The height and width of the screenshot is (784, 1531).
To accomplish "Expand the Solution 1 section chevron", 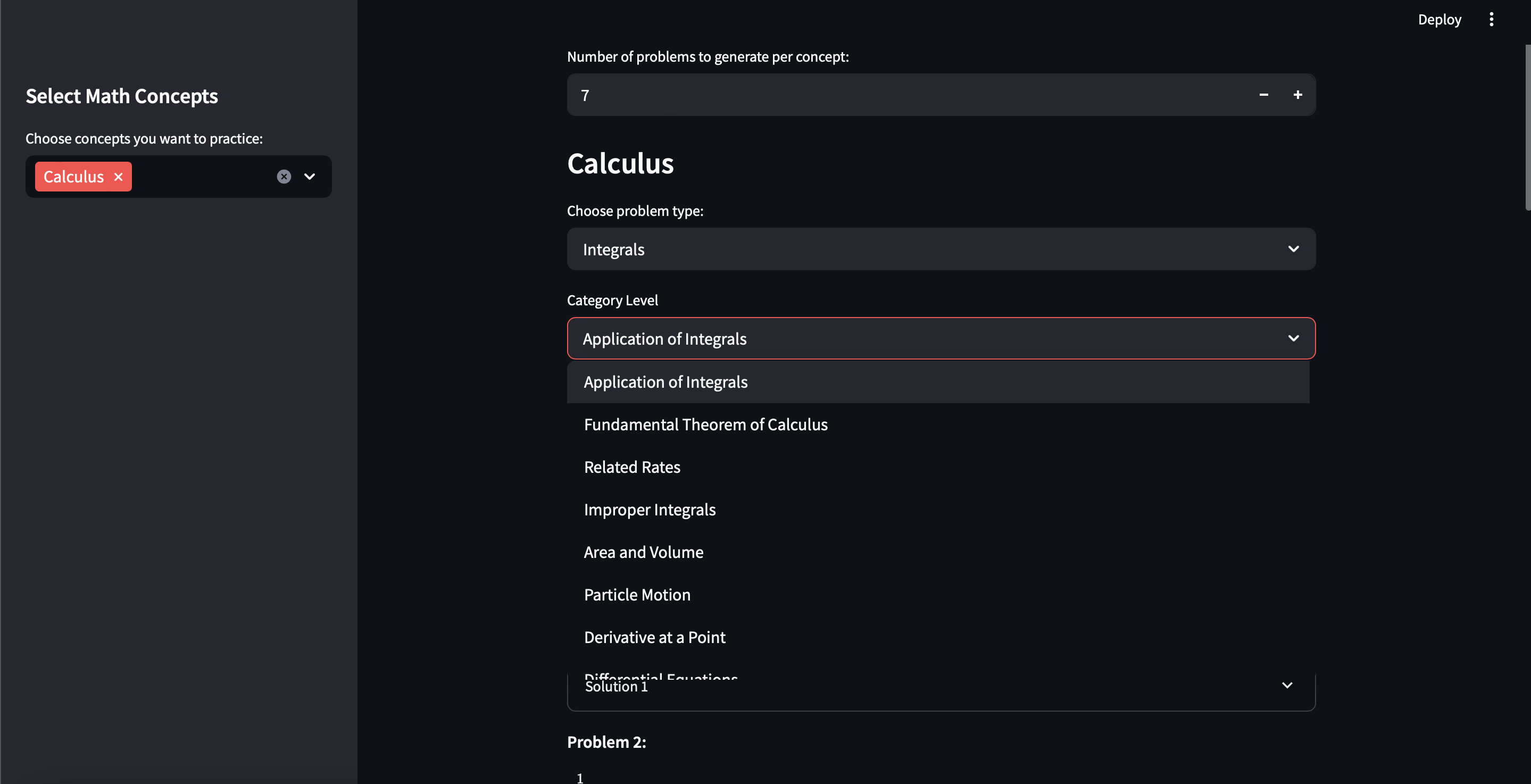I will [1287, 686].
